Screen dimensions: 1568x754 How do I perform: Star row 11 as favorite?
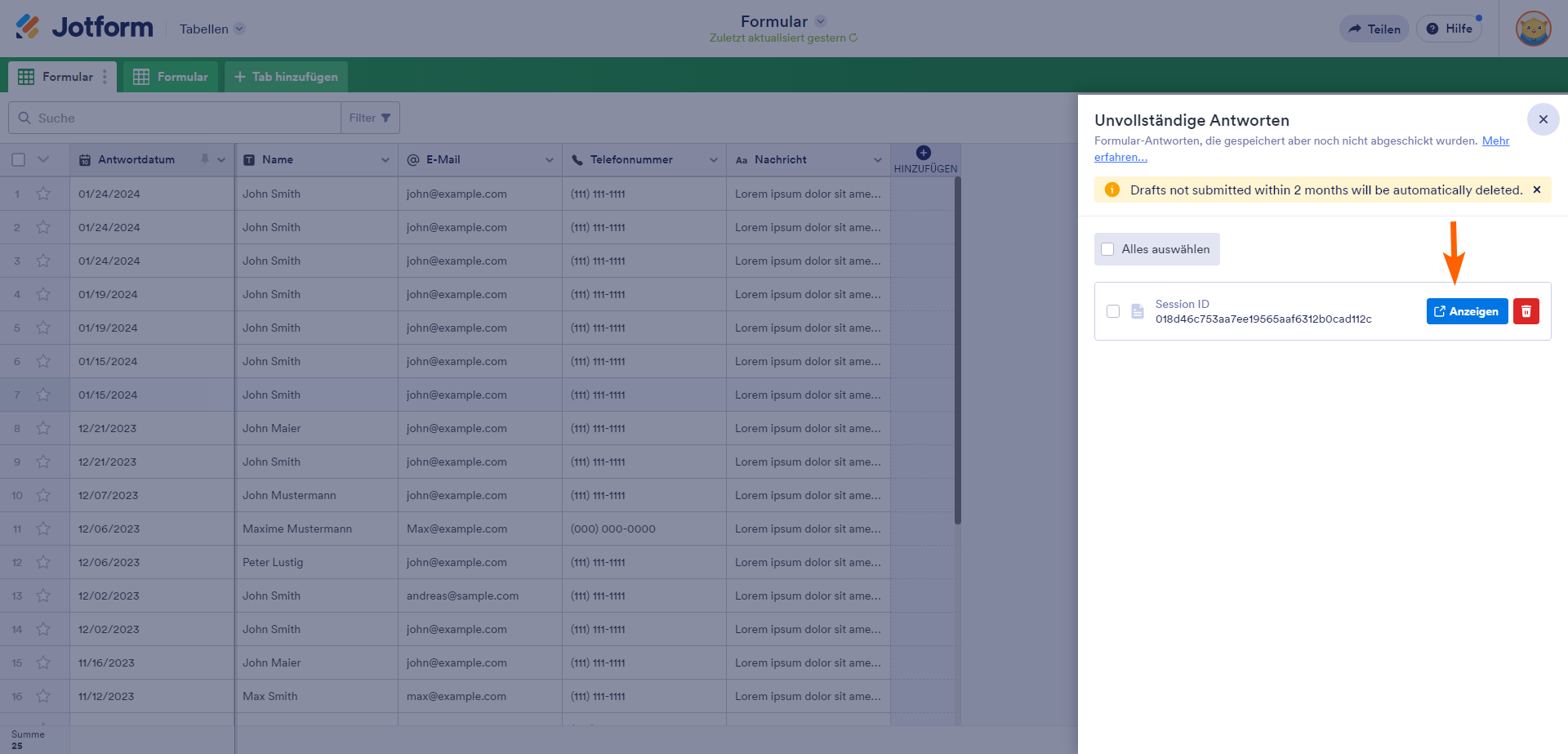pyautogui.click(x=43, y=529)
